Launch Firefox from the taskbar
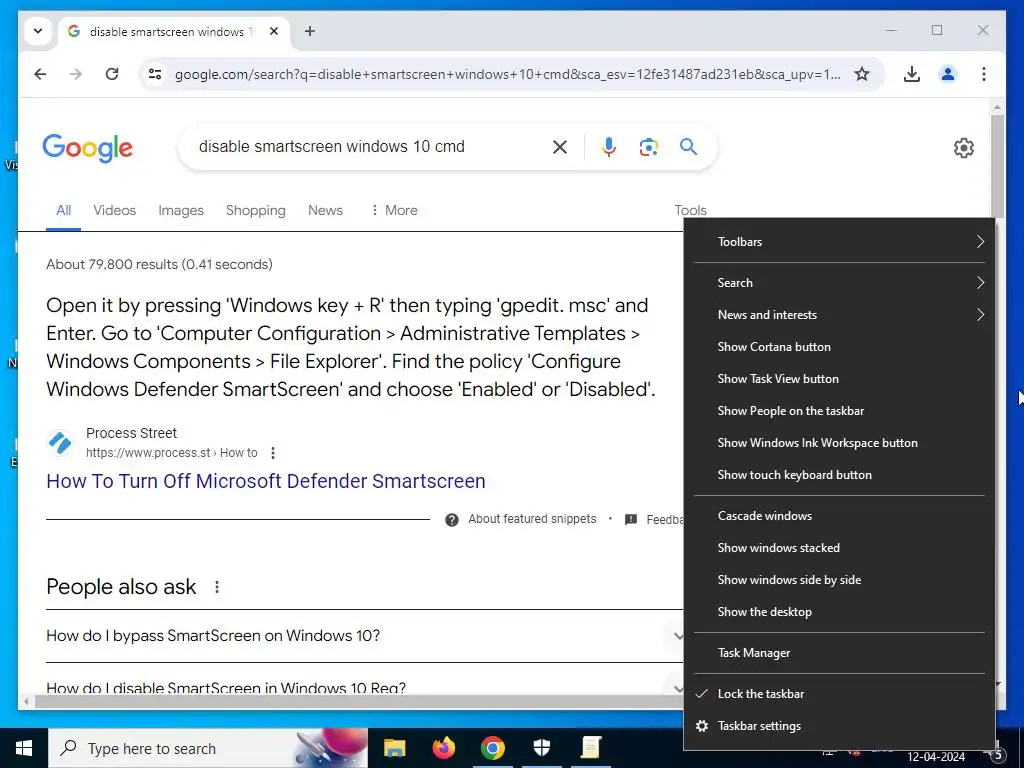Image resolution: width=1024 pixels, height=768 pixels. (x=444, y=748)
